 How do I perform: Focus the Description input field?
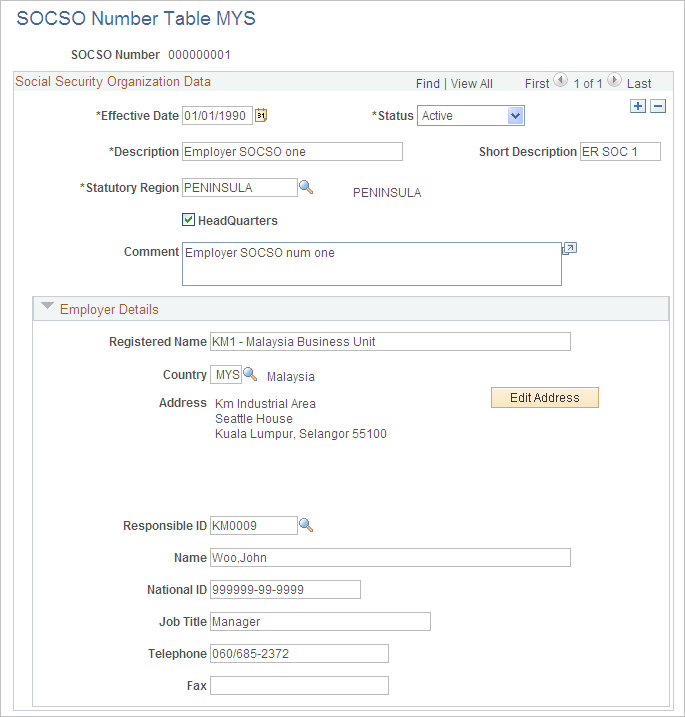point(292,151)
